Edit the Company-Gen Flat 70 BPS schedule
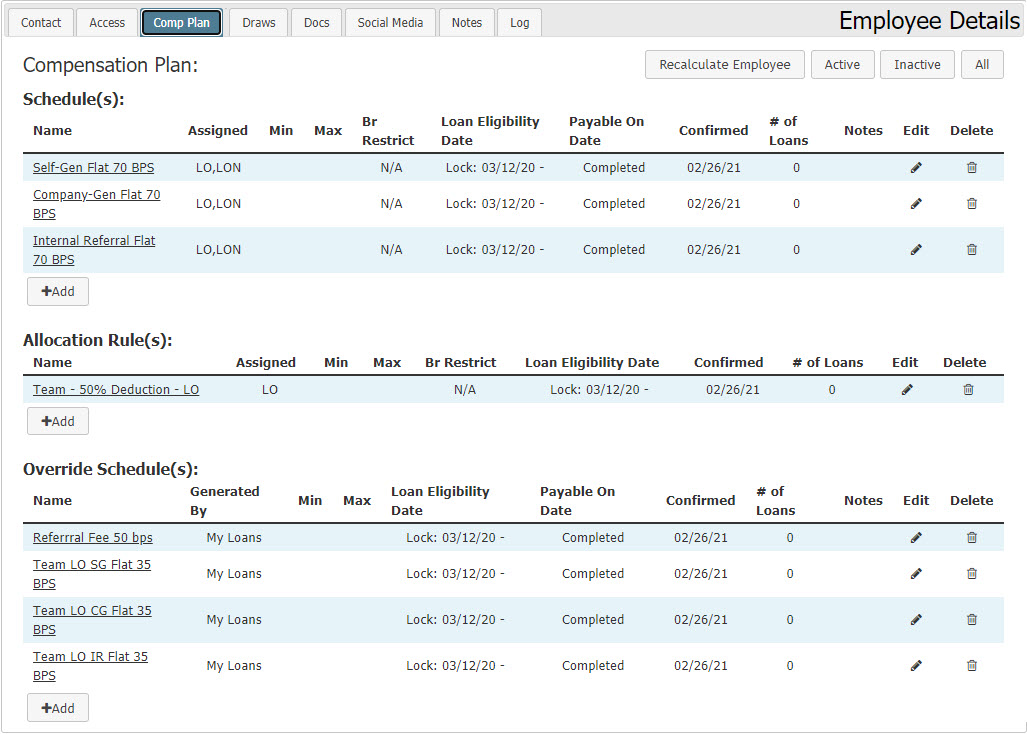This screenshot has width=1027, height=734. pos(916,204)
